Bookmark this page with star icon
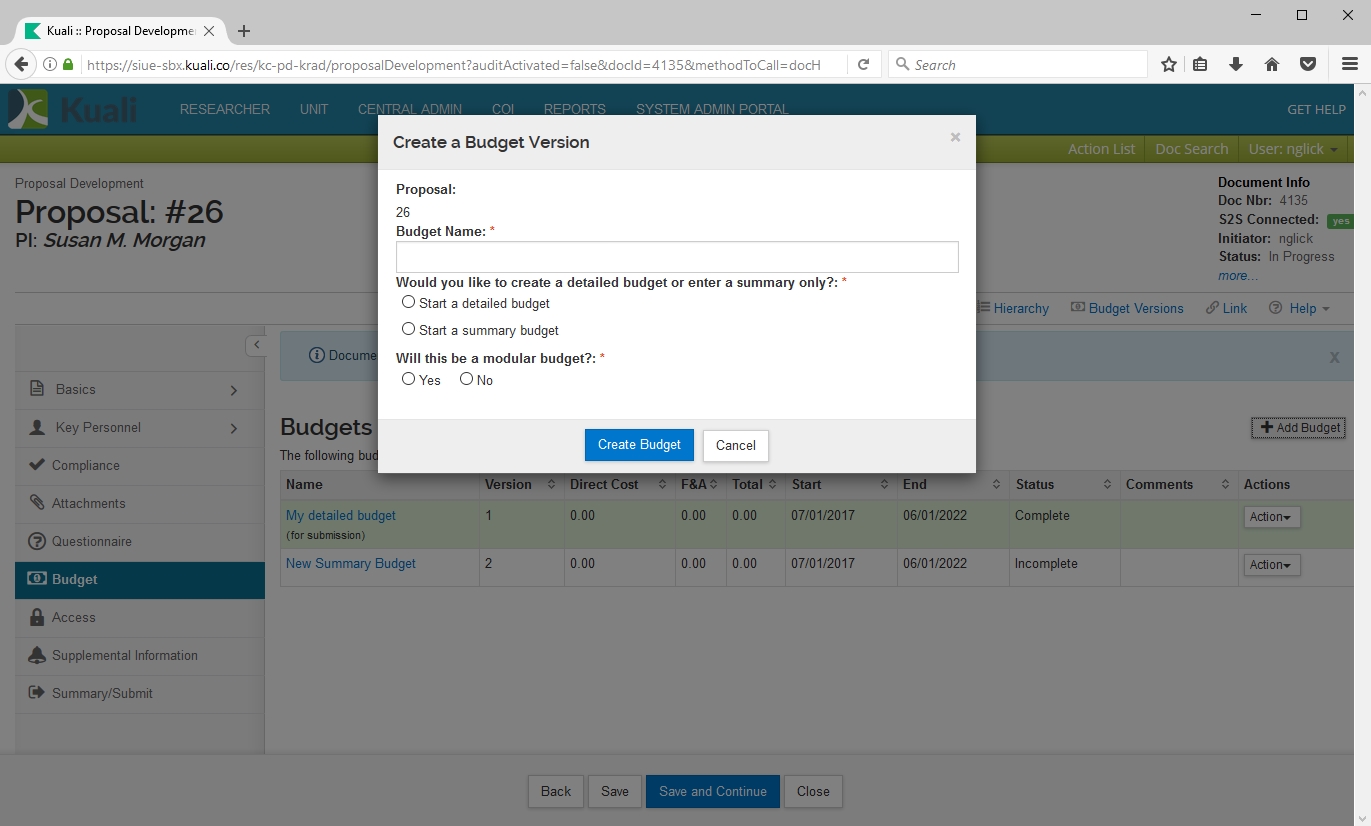The image size is (1371, 826). tap(1168, 65)
